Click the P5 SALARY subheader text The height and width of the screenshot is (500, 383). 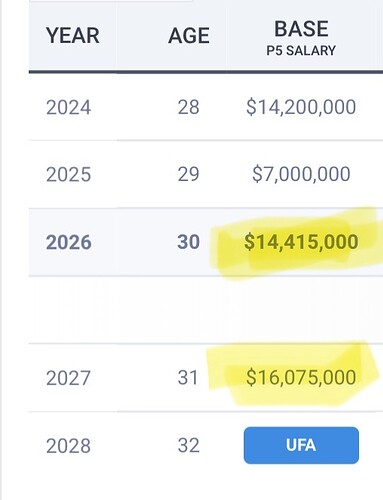(301, 51)
